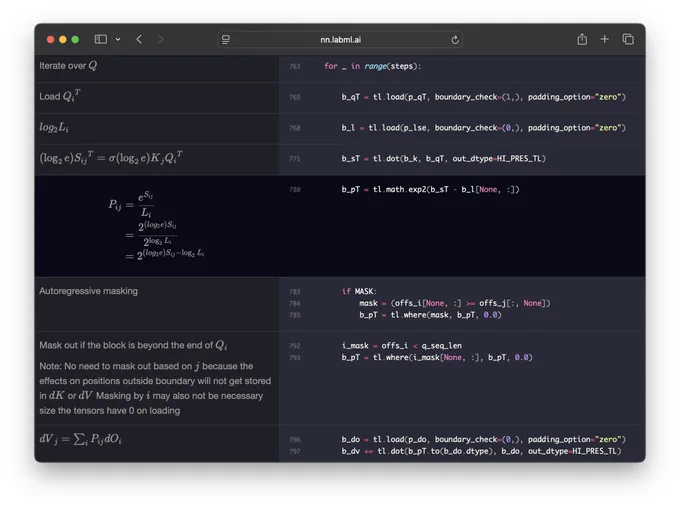Click the nn.labml.ai address bar
The height and width of the screenshot is (508, 680).
pyautogui.click(x=340, y=39)
